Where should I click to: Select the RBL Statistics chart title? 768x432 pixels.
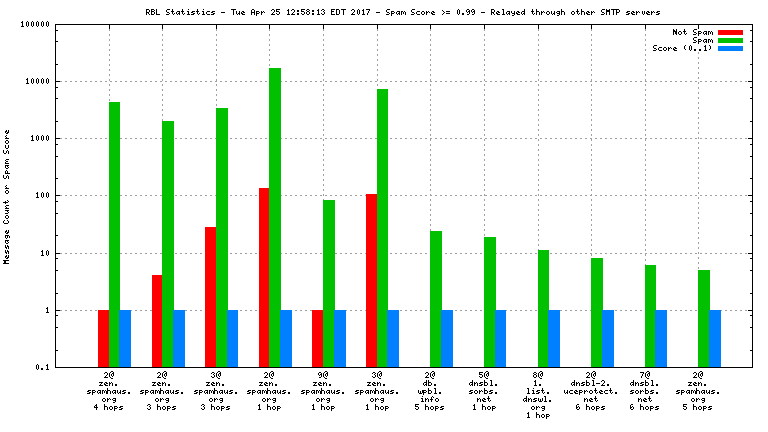403,12
